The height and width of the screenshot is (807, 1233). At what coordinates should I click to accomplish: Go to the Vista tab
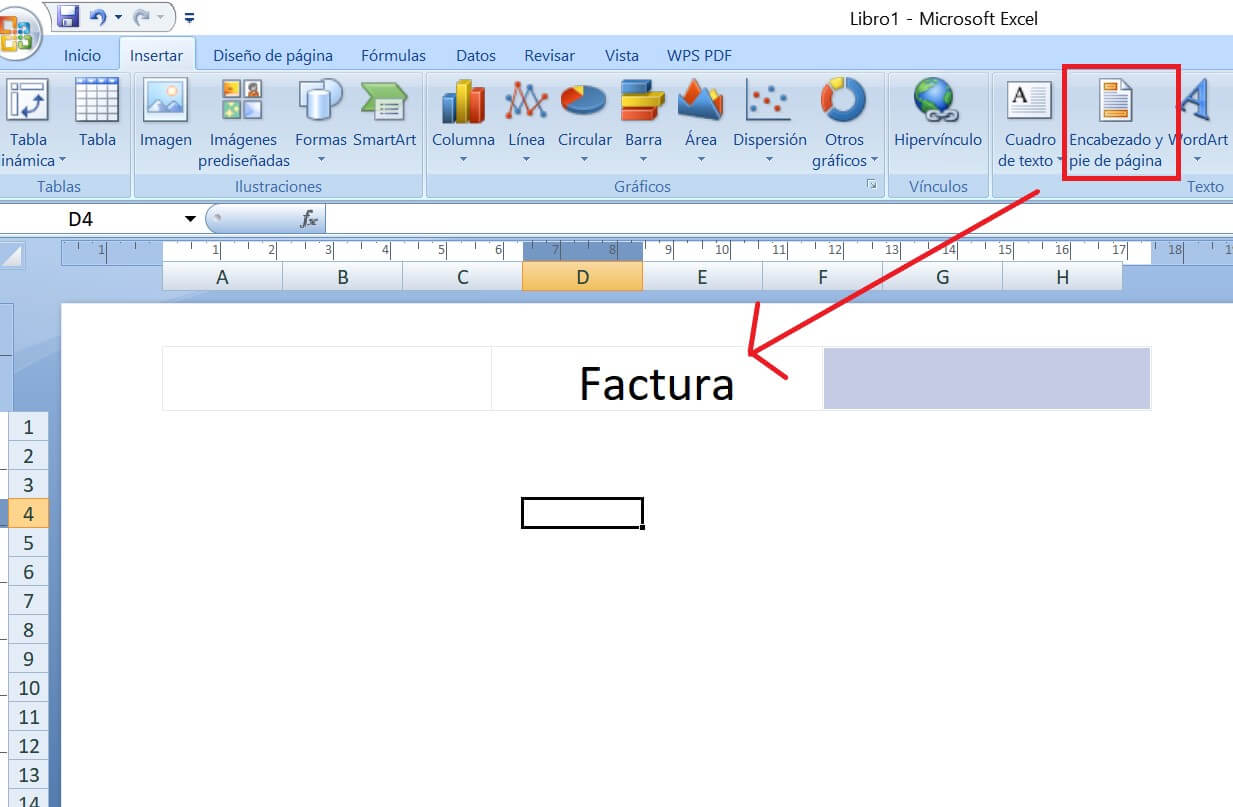point(622,56)
